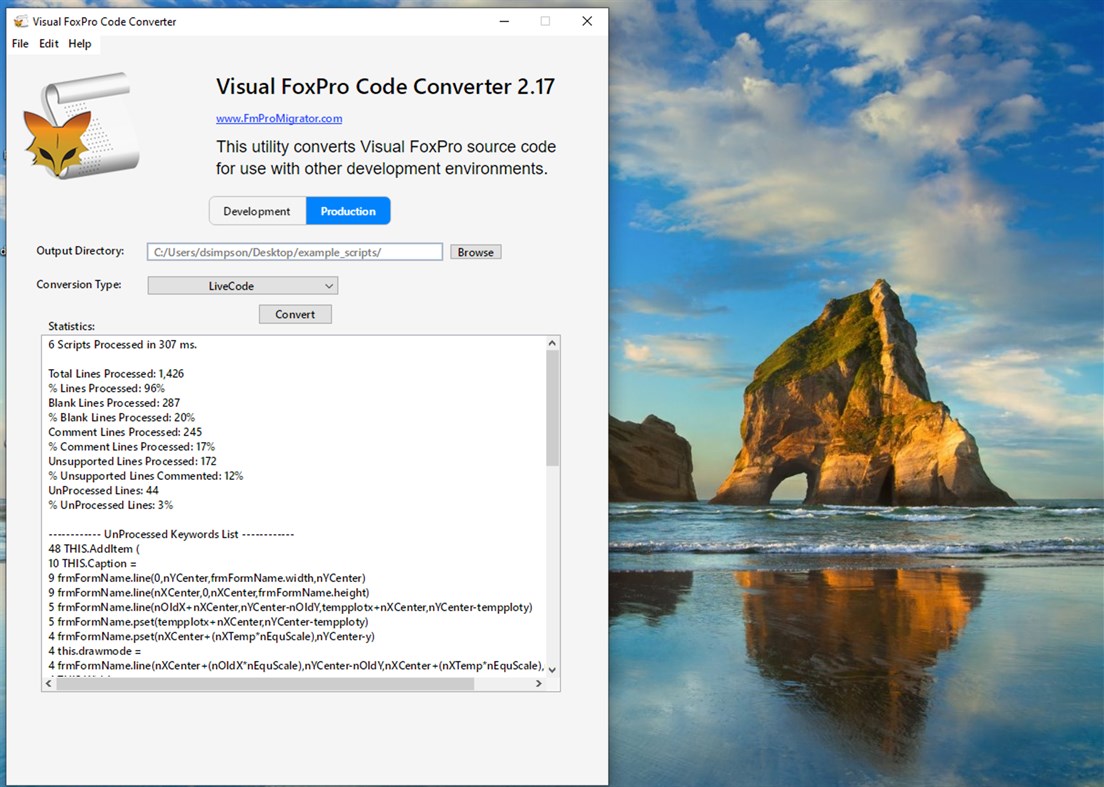Click the "10 THIS.Caption =" line
The image size is (1104, 787).
[92, 564]
